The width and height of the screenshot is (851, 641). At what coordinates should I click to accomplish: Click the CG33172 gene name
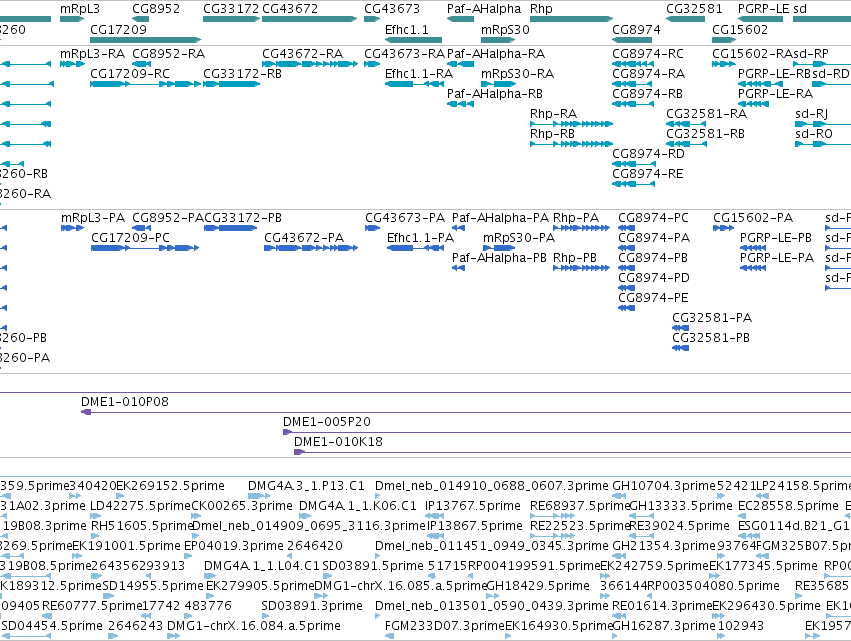pos(231,9)
